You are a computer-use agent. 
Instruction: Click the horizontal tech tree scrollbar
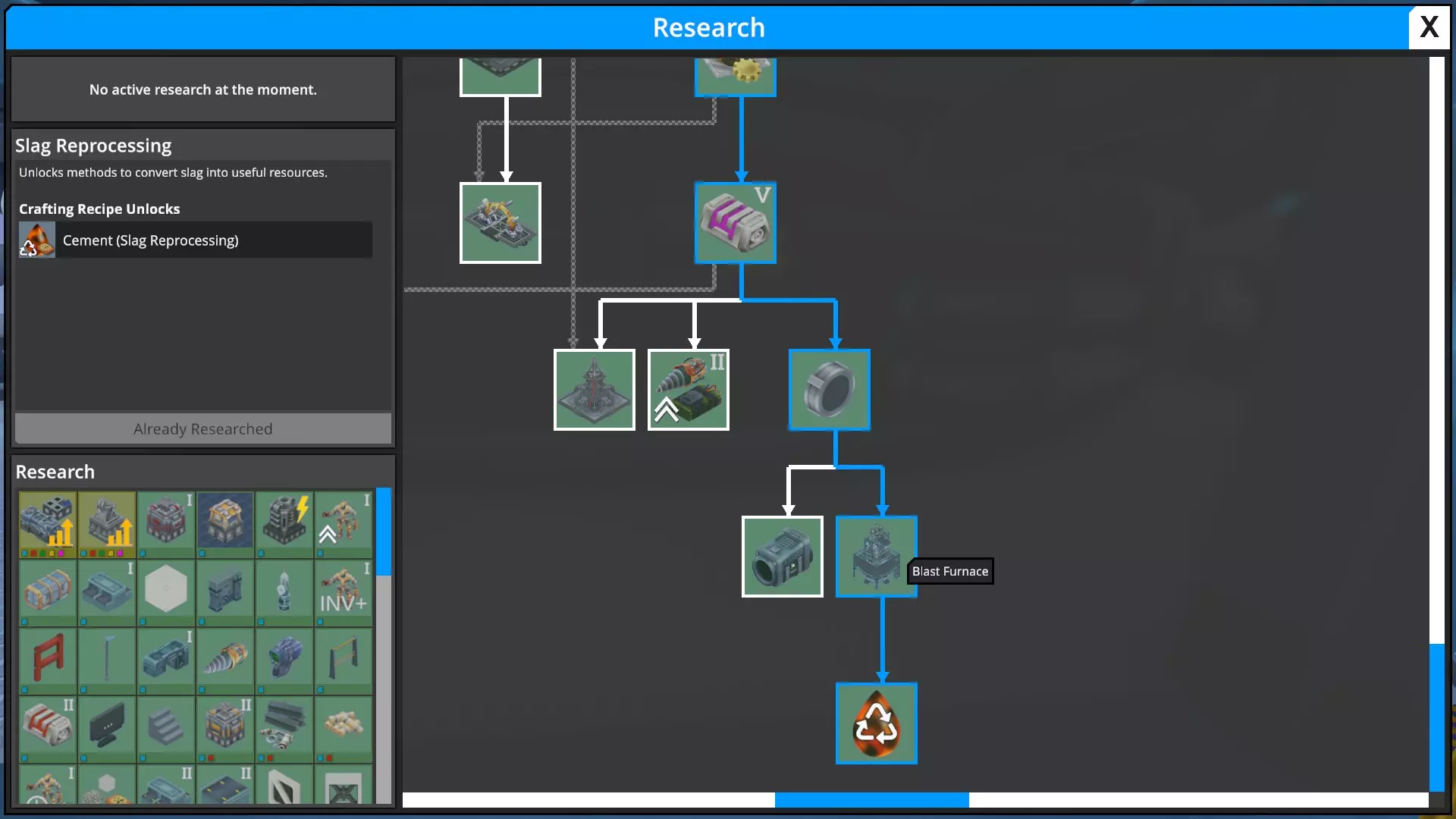coord(871,799)
